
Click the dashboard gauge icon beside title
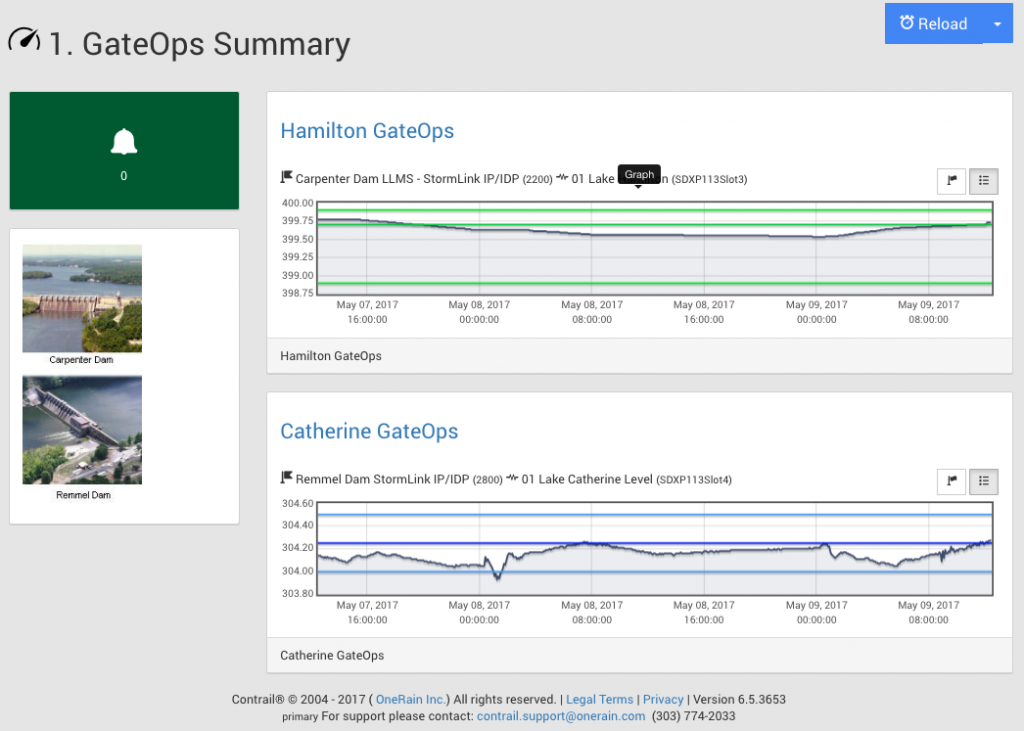pyautogui.click(x=25, y=41)
